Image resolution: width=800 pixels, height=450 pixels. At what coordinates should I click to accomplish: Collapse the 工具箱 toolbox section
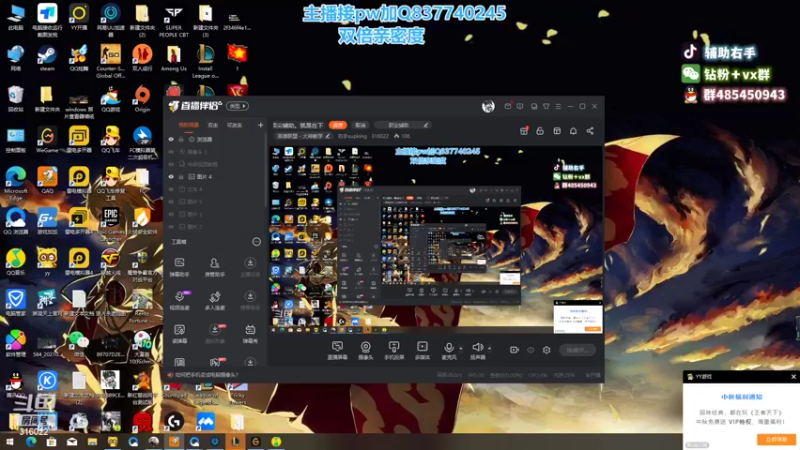point(256,242)
